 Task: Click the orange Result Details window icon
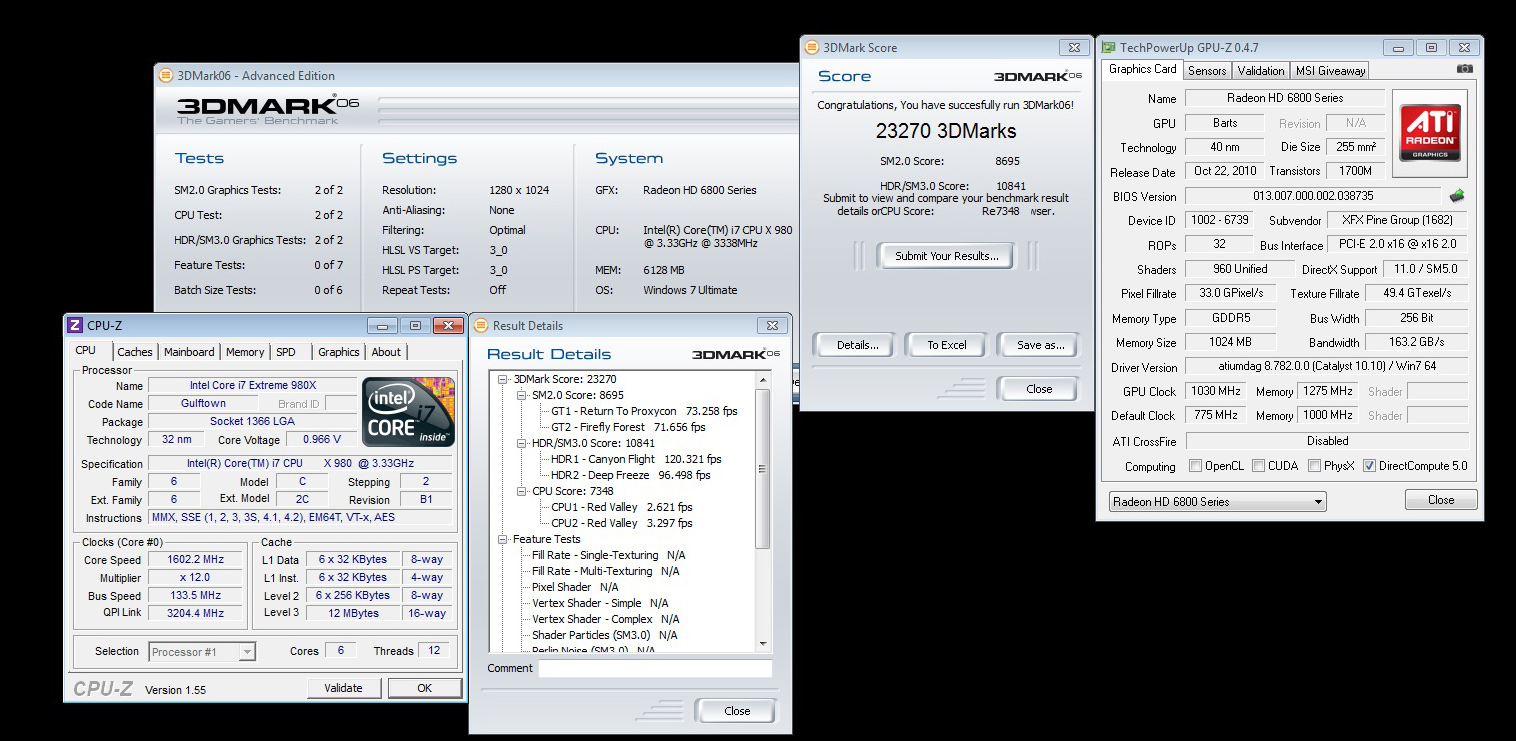coord(480,325)
